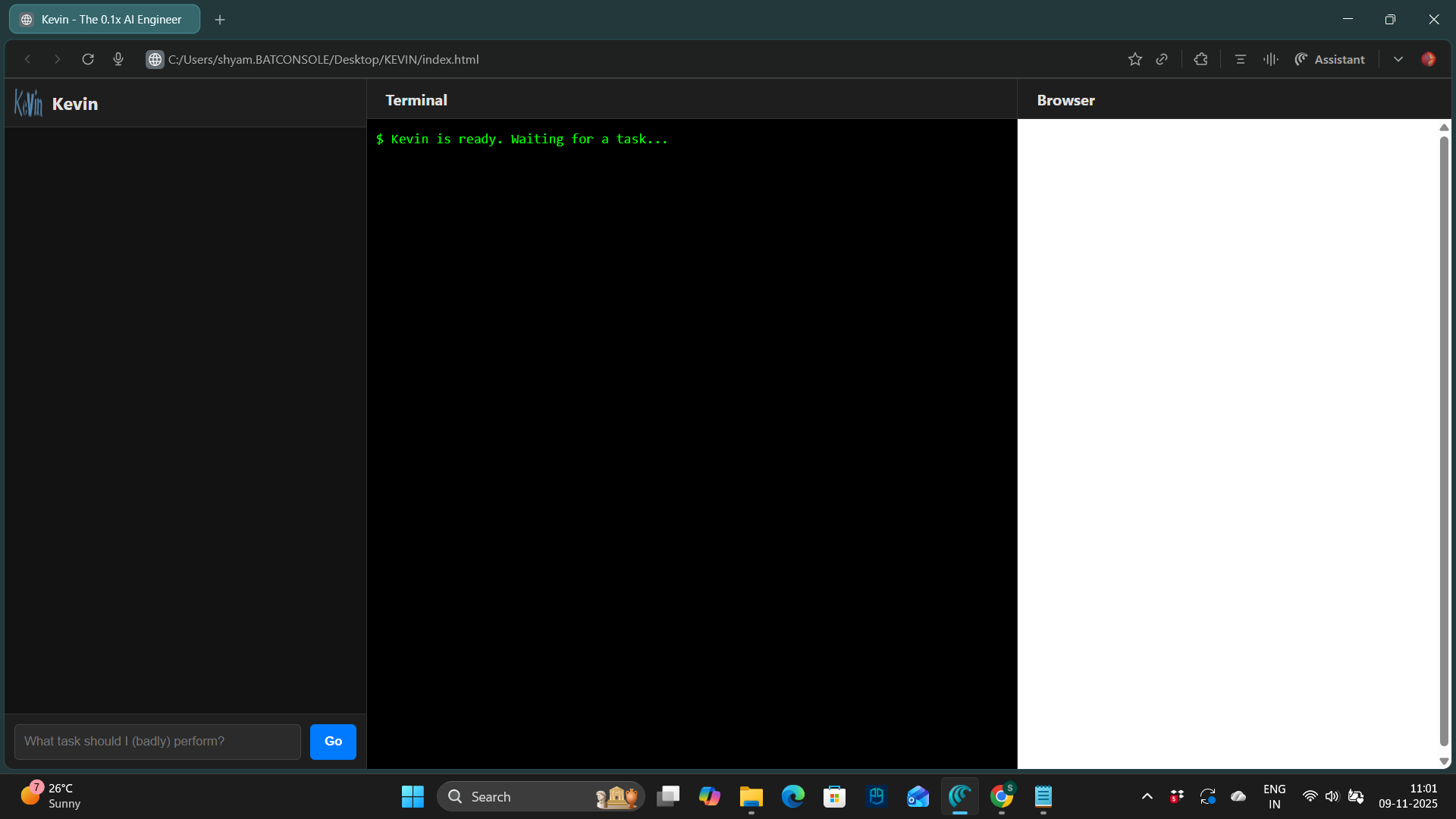Show hidden system tray icons

coord(1147,796)
